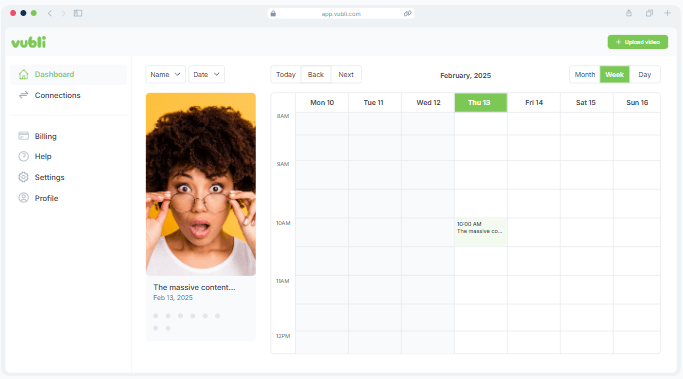Click the browser back arrow
The width and height of the screenshot is (683, 379).
[x=50, y=14]
